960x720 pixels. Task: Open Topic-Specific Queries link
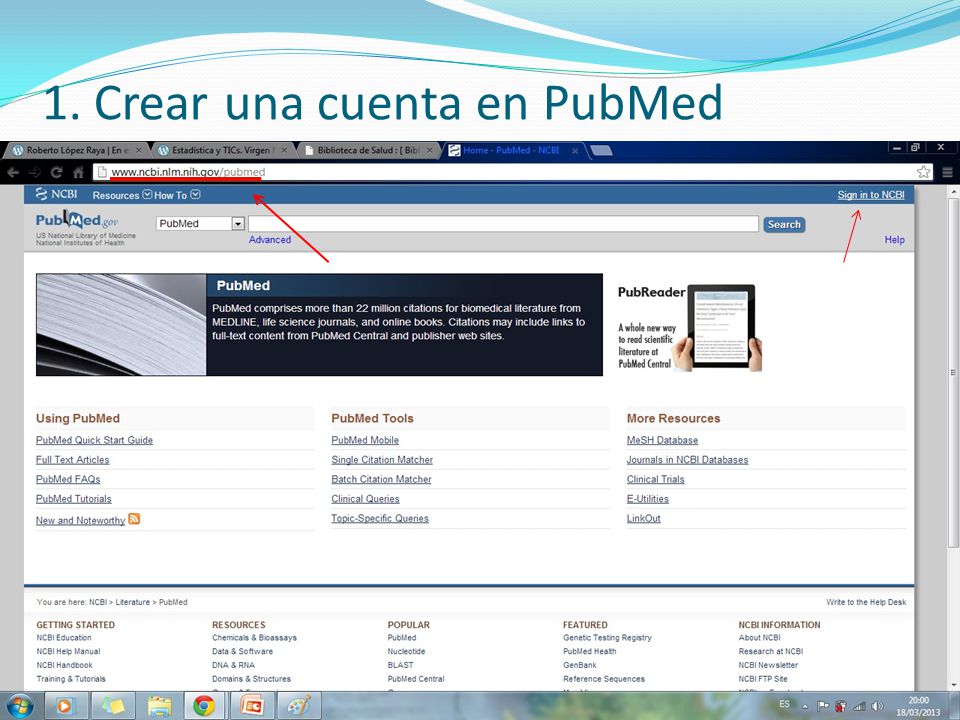pos(380,519)
